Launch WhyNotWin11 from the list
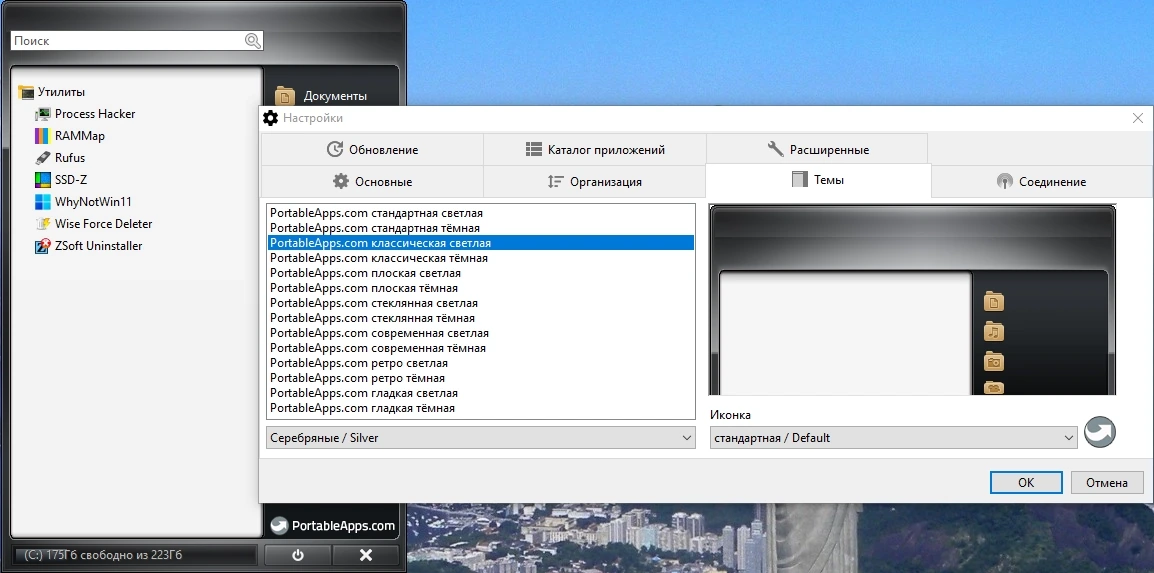The height and width of the screenshot is (573, 1154). click(x=93, y=202)
